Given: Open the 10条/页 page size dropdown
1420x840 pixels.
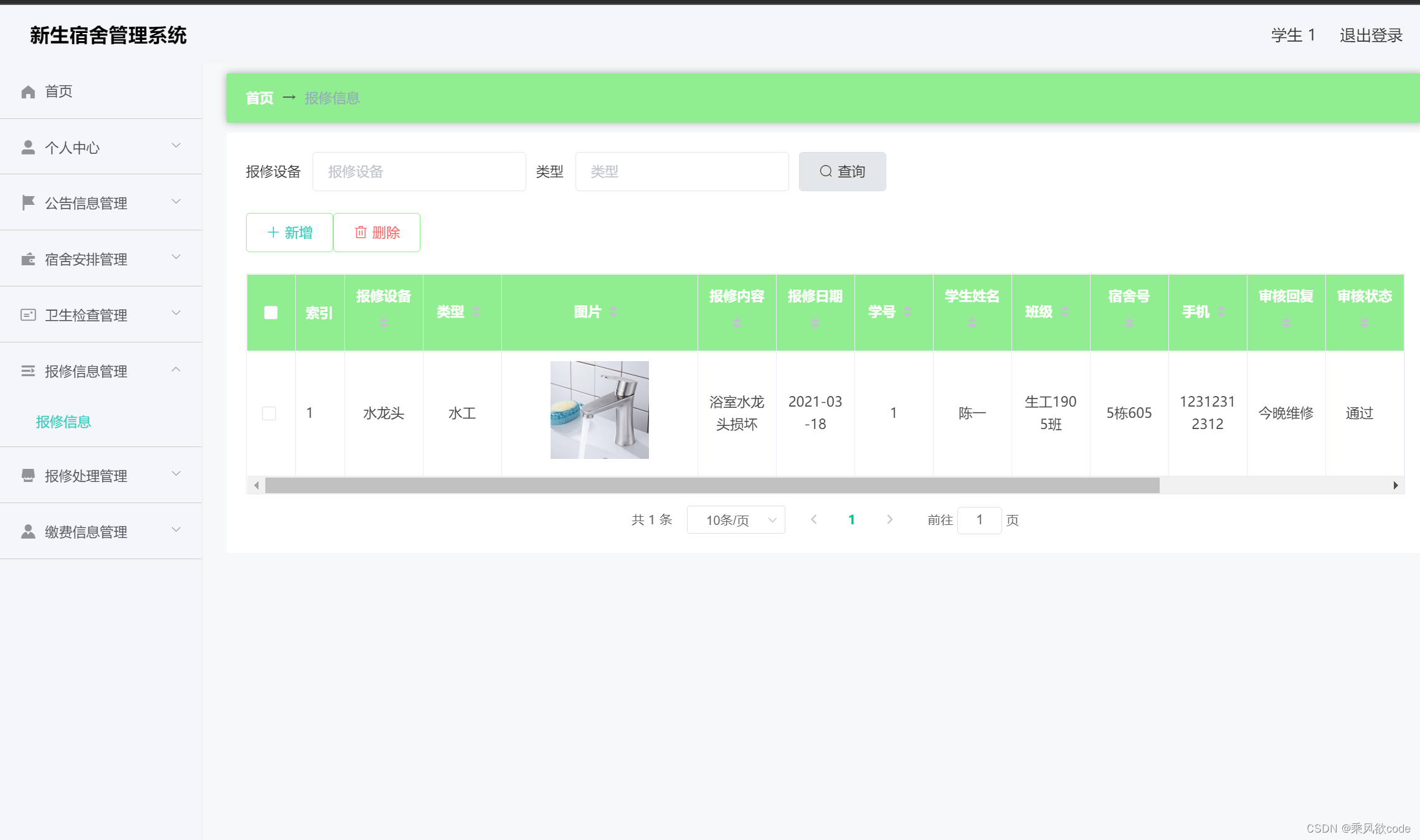Looking at the screenshot, I should [x=736, y=520].
